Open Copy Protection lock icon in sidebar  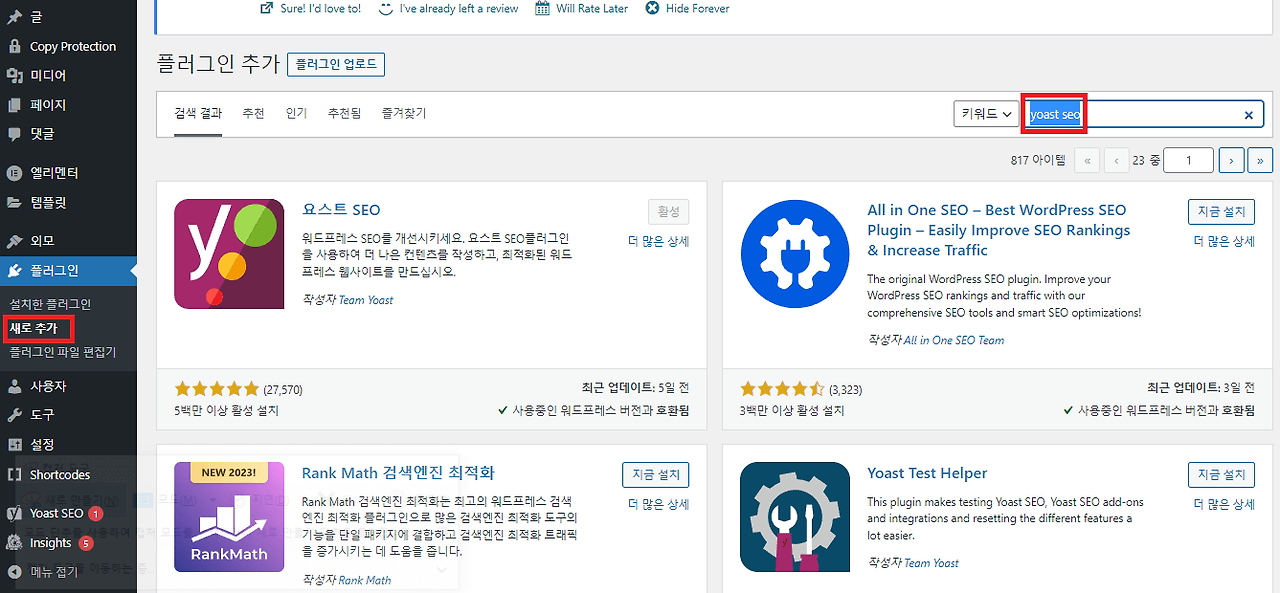point(14,46)
